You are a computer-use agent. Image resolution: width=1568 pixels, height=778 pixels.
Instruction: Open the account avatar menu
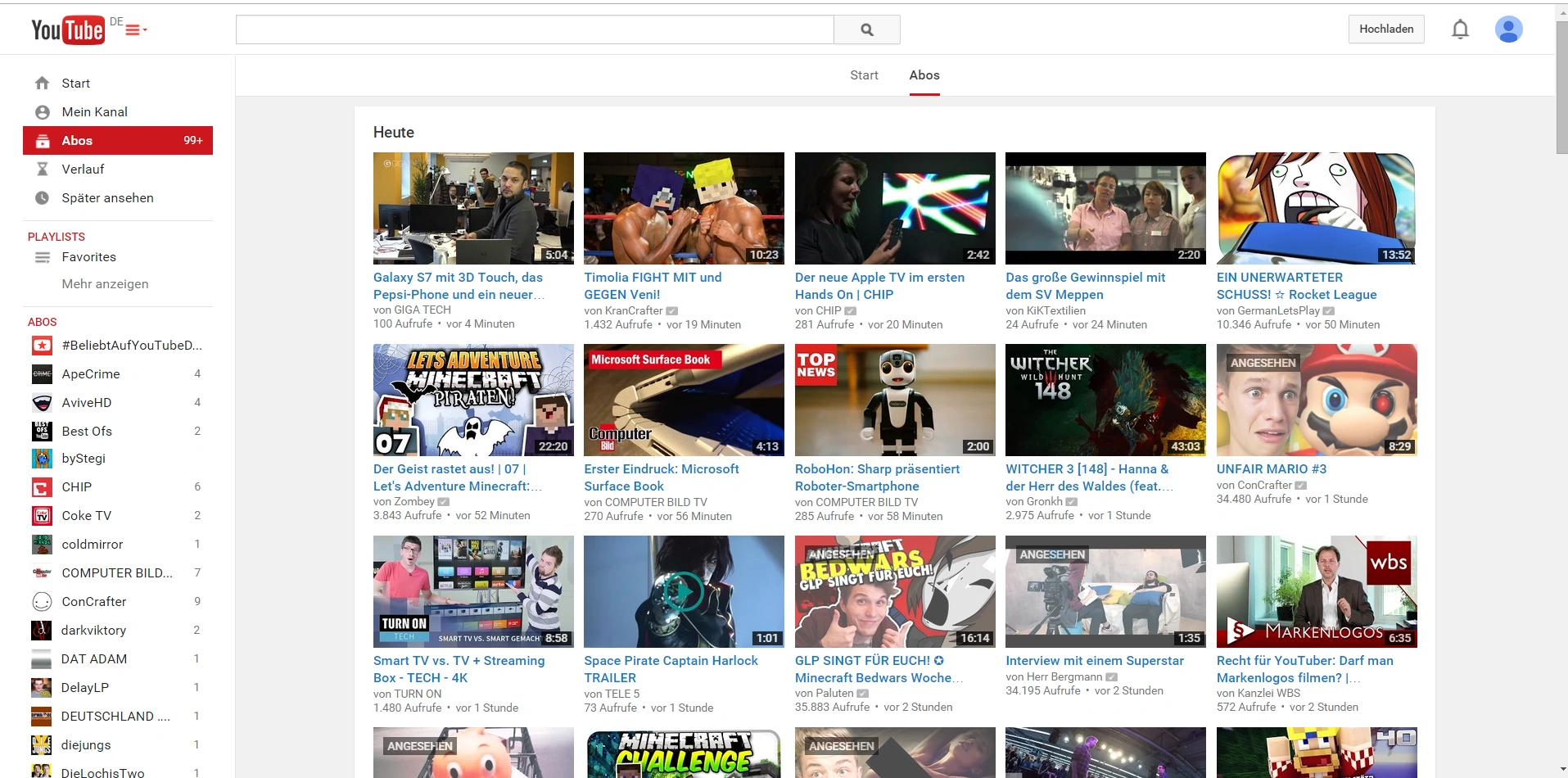[x=1508, y=29]
